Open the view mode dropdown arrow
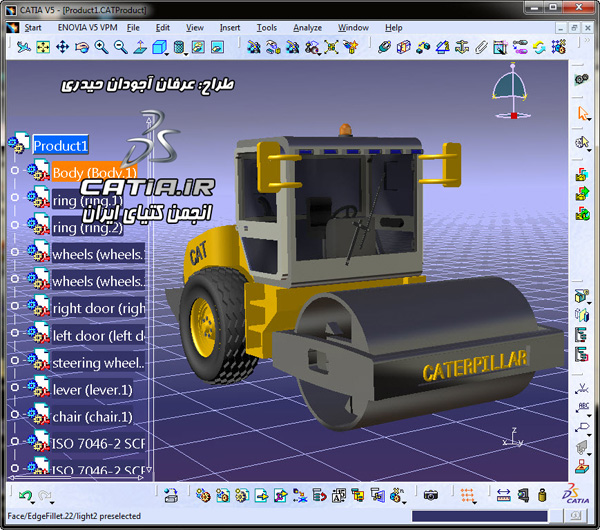The height and width of the screenshot is (530, 600). (x=186, y=54)
